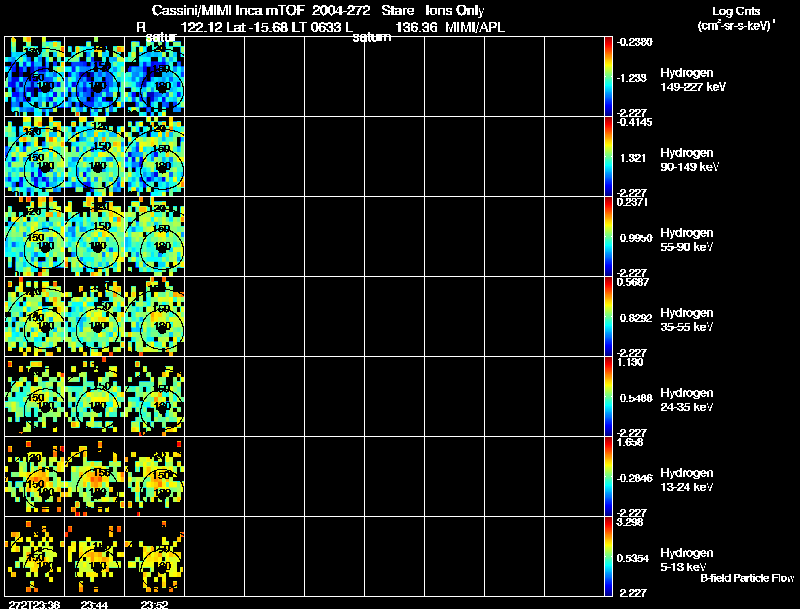Open the 90-149 keV image at 23:36
The width and height of the screenshot is (800, 609).
[35, 157]
